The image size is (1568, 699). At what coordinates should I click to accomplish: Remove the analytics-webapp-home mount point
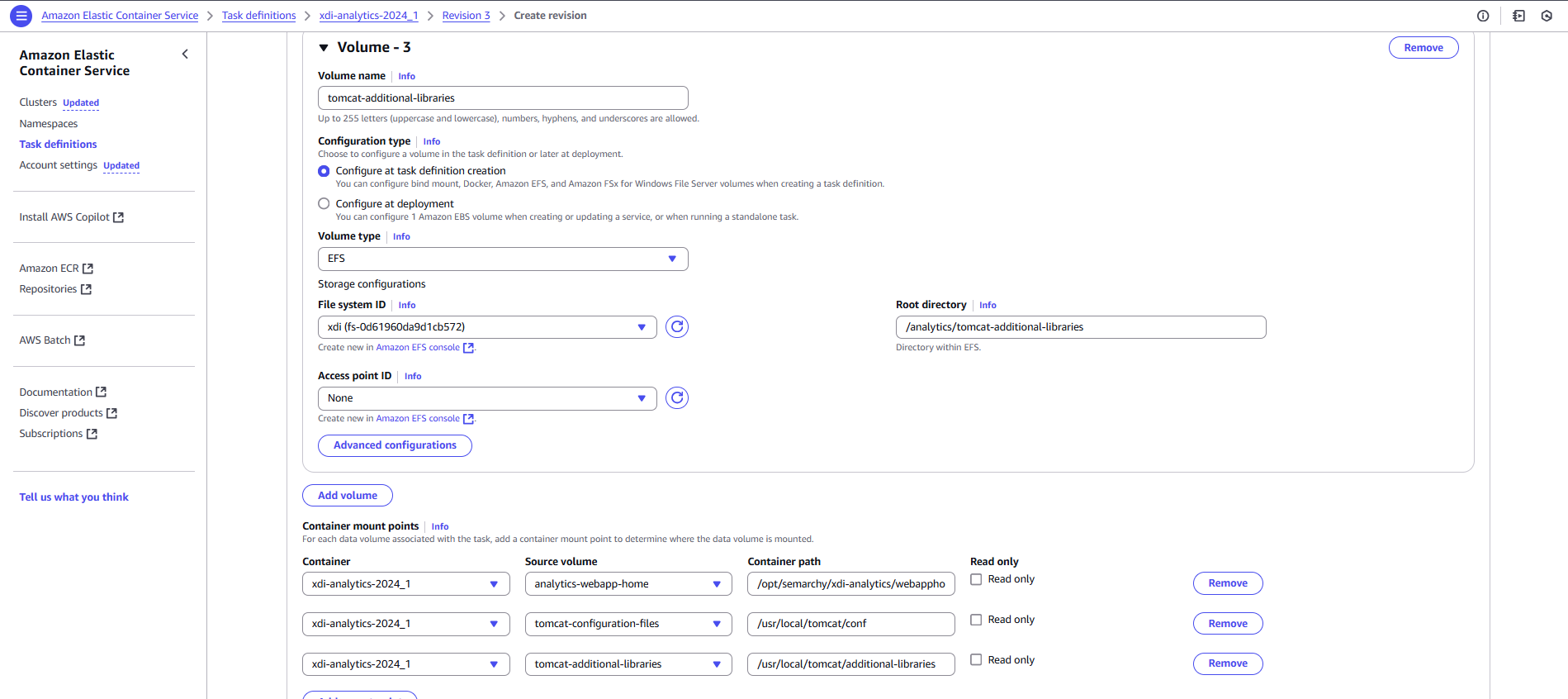coord(1228,583)
